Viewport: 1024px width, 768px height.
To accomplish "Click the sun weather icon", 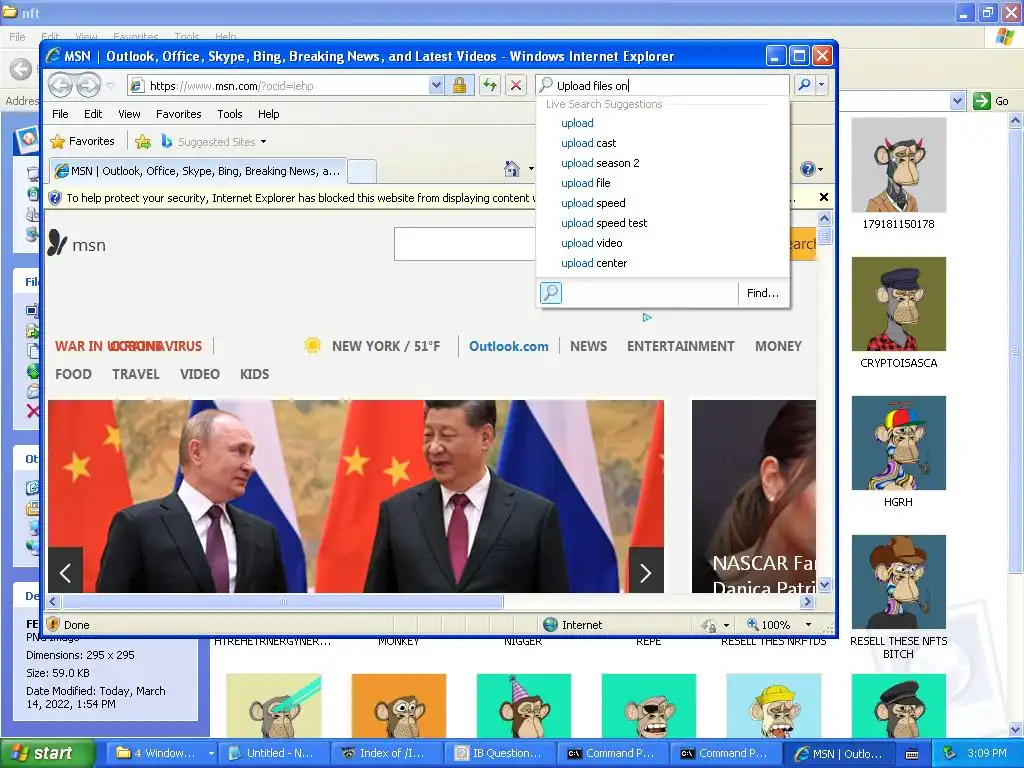I will pyautogui.click(x=313, y=345).
